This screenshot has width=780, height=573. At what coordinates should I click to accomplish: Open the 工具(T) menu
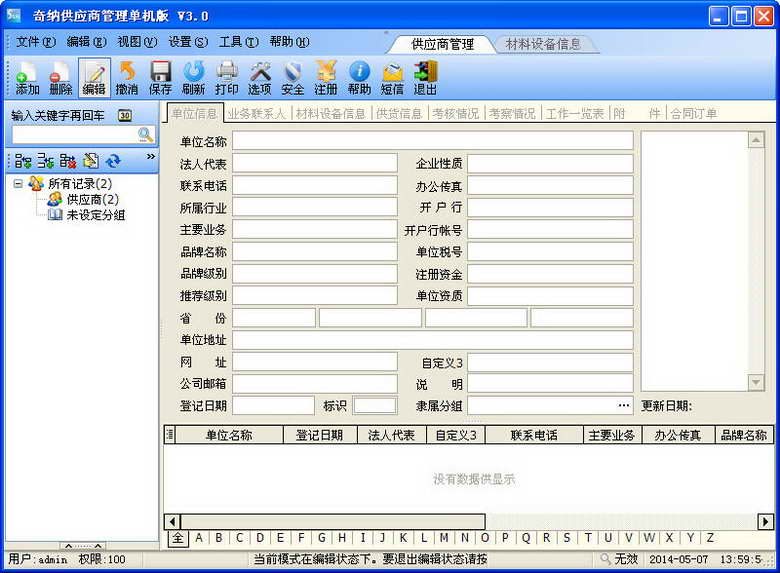[239, 42]
